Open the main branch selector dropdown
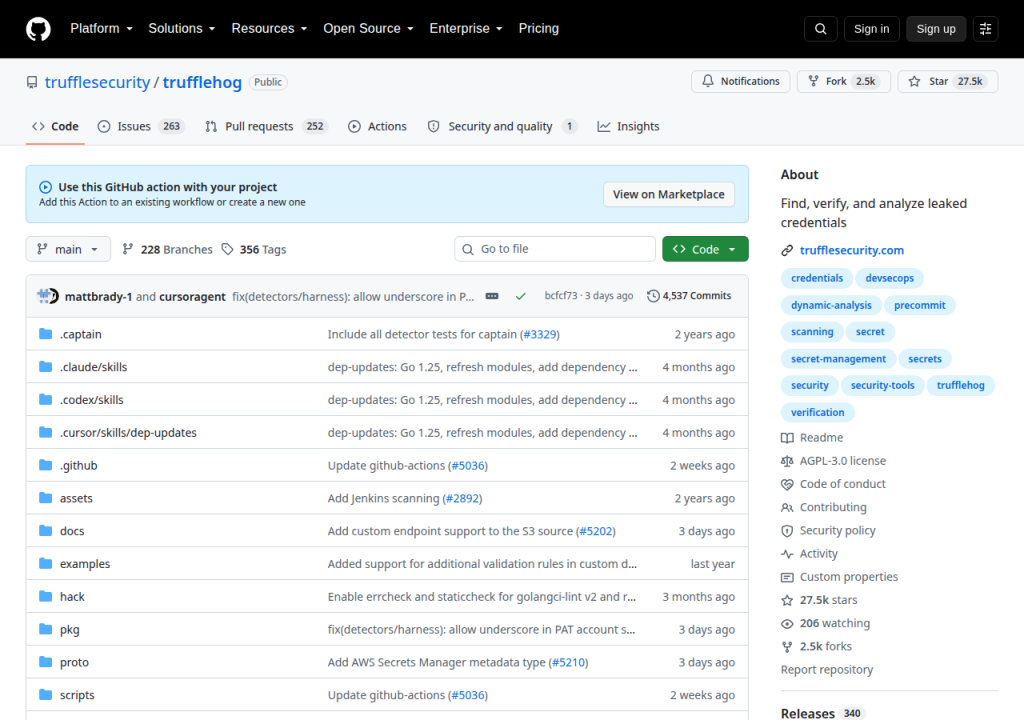This screenshot has height=720, width=1024. tap(68, 249)
